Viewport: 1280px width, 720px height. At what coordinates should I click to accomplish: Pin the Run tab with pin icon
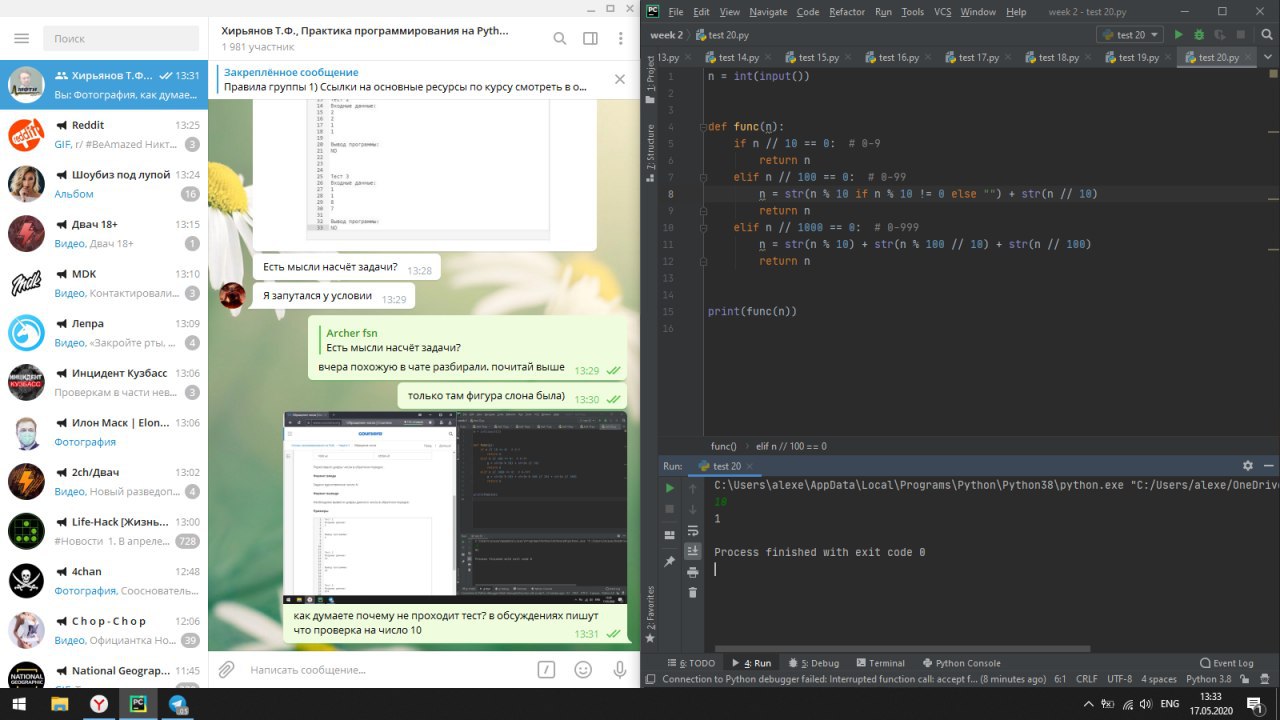[x=670, y=561]
